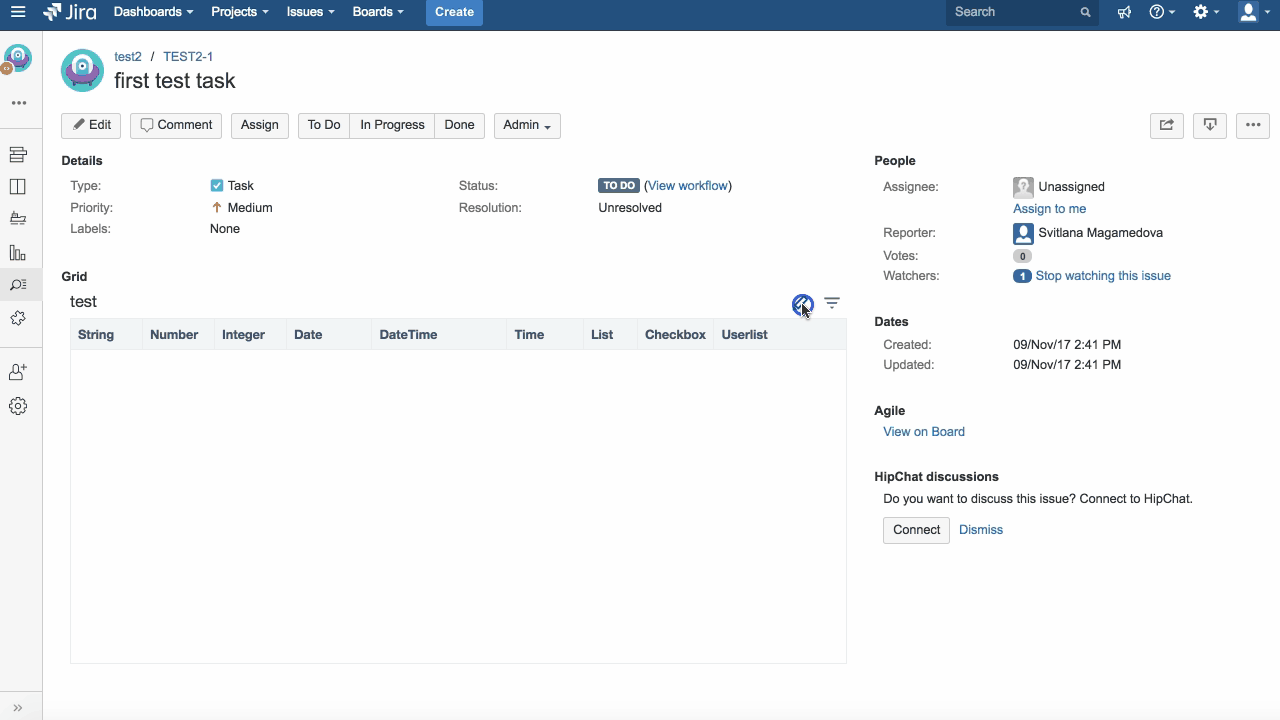1280x720 pixels.
Task: Click the Add-ons puzzle icon in sidebar
Action: pos(18,318)
